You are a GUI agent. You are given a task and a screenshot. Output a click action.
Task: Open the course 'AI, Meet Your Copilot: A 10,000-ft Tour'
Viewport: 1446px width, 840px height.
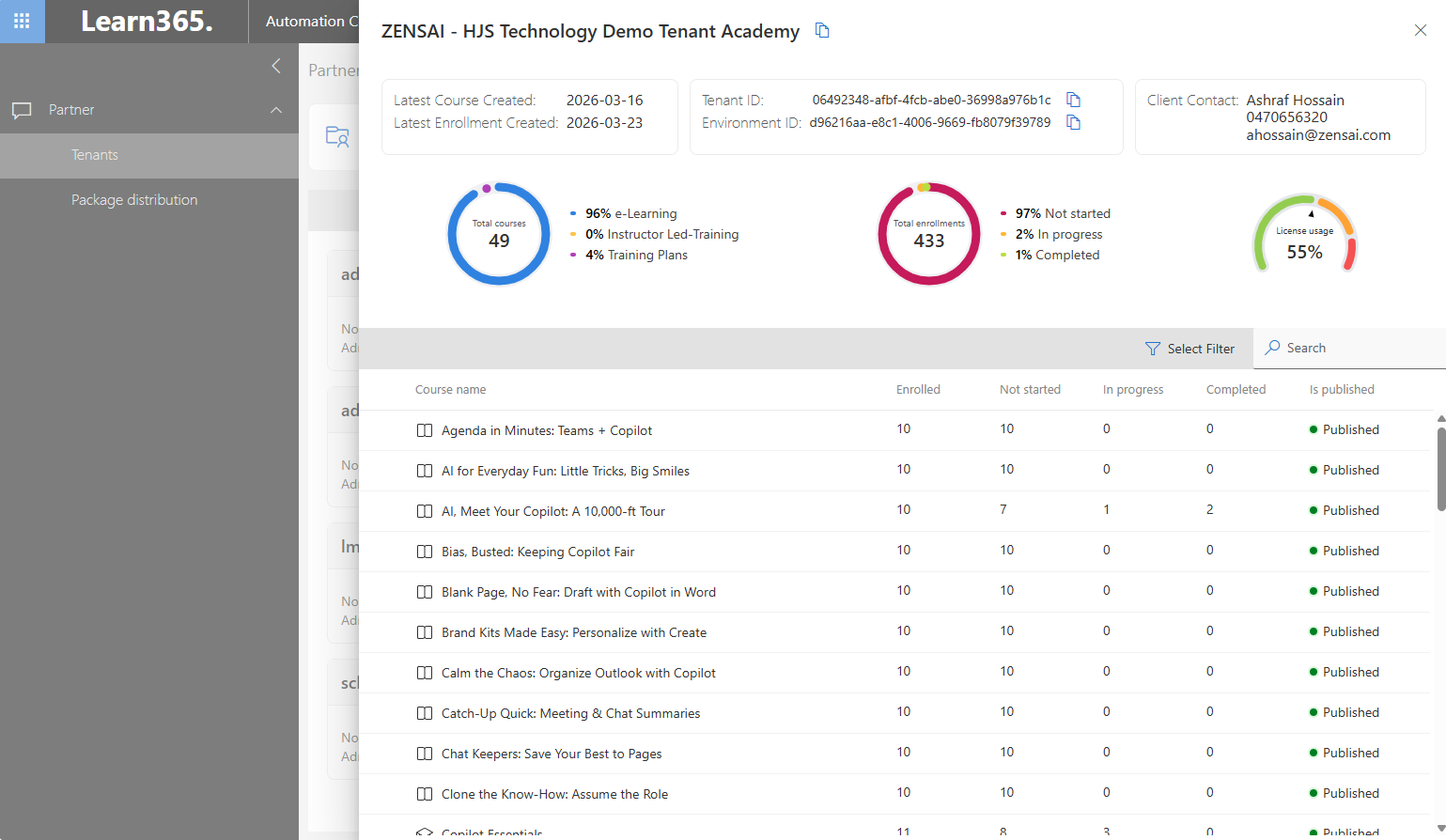[553, 511]
